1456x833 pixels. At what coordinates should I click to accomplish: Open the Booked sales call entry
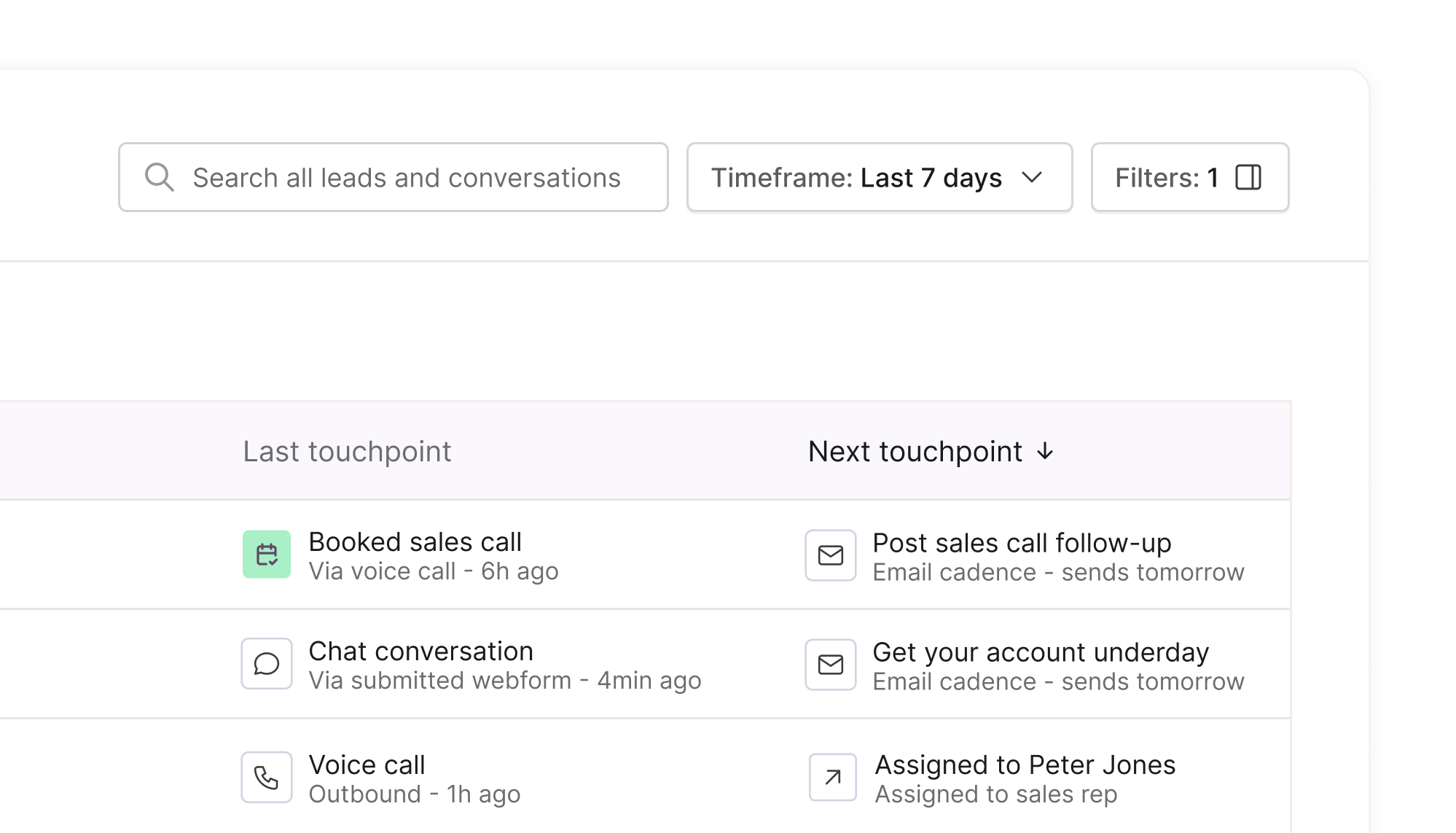tap(415, 542)
